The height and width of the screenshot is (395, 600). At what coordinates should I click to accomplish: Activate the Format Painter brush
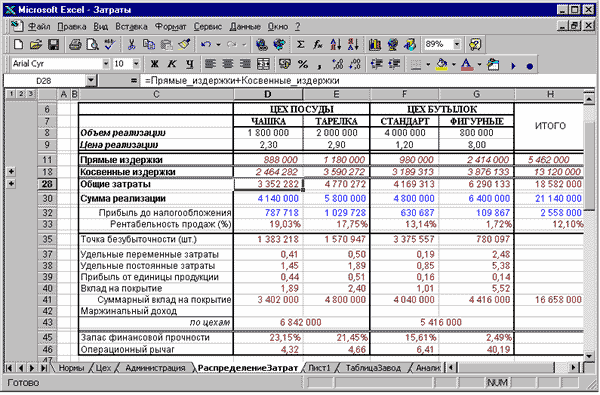(x=184, y=45)
